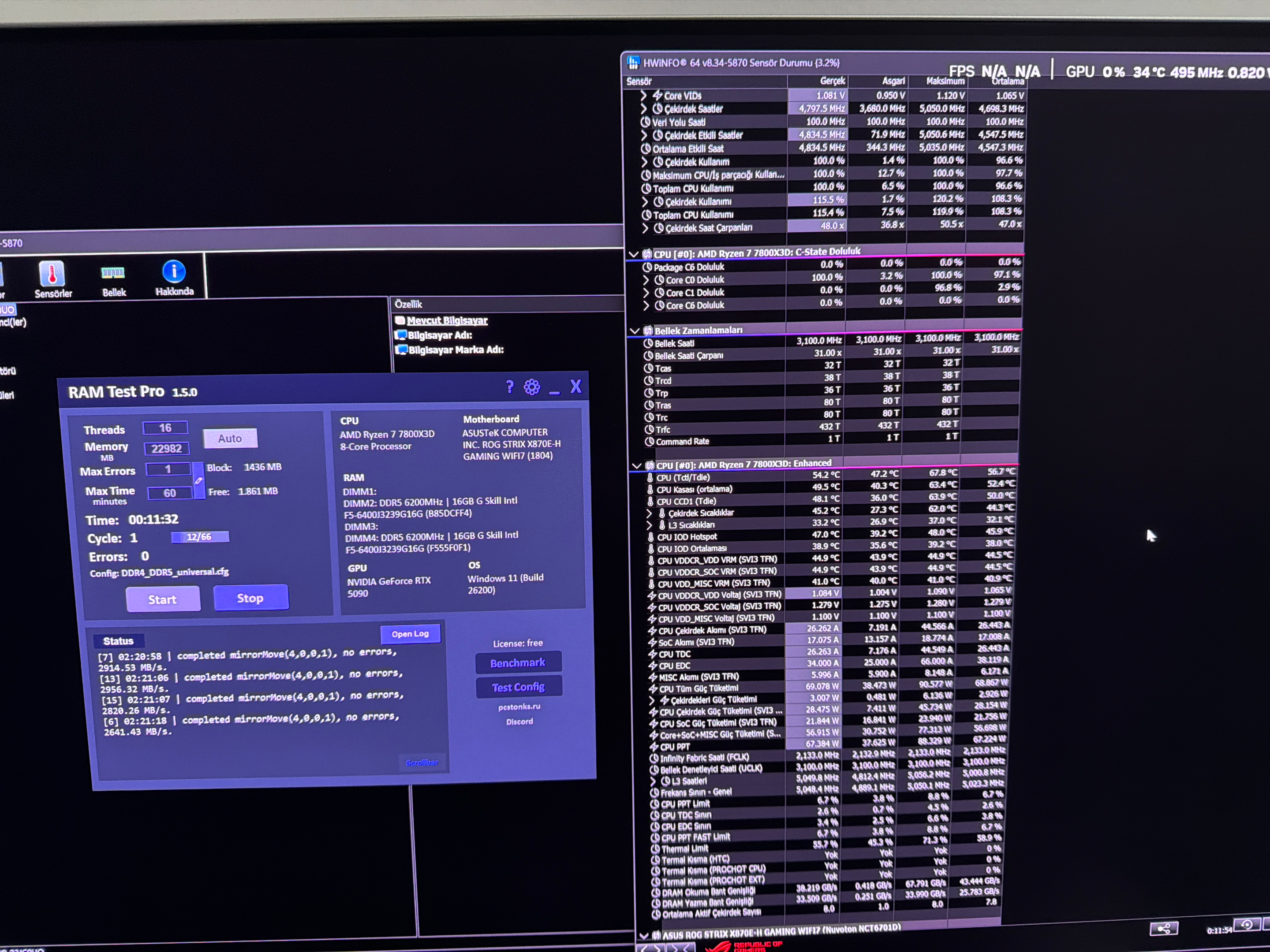This screenshot has width=1270, height=952.
Task: Click the lightning icon on the SoC Akımı row
Action: pos(652,642)
